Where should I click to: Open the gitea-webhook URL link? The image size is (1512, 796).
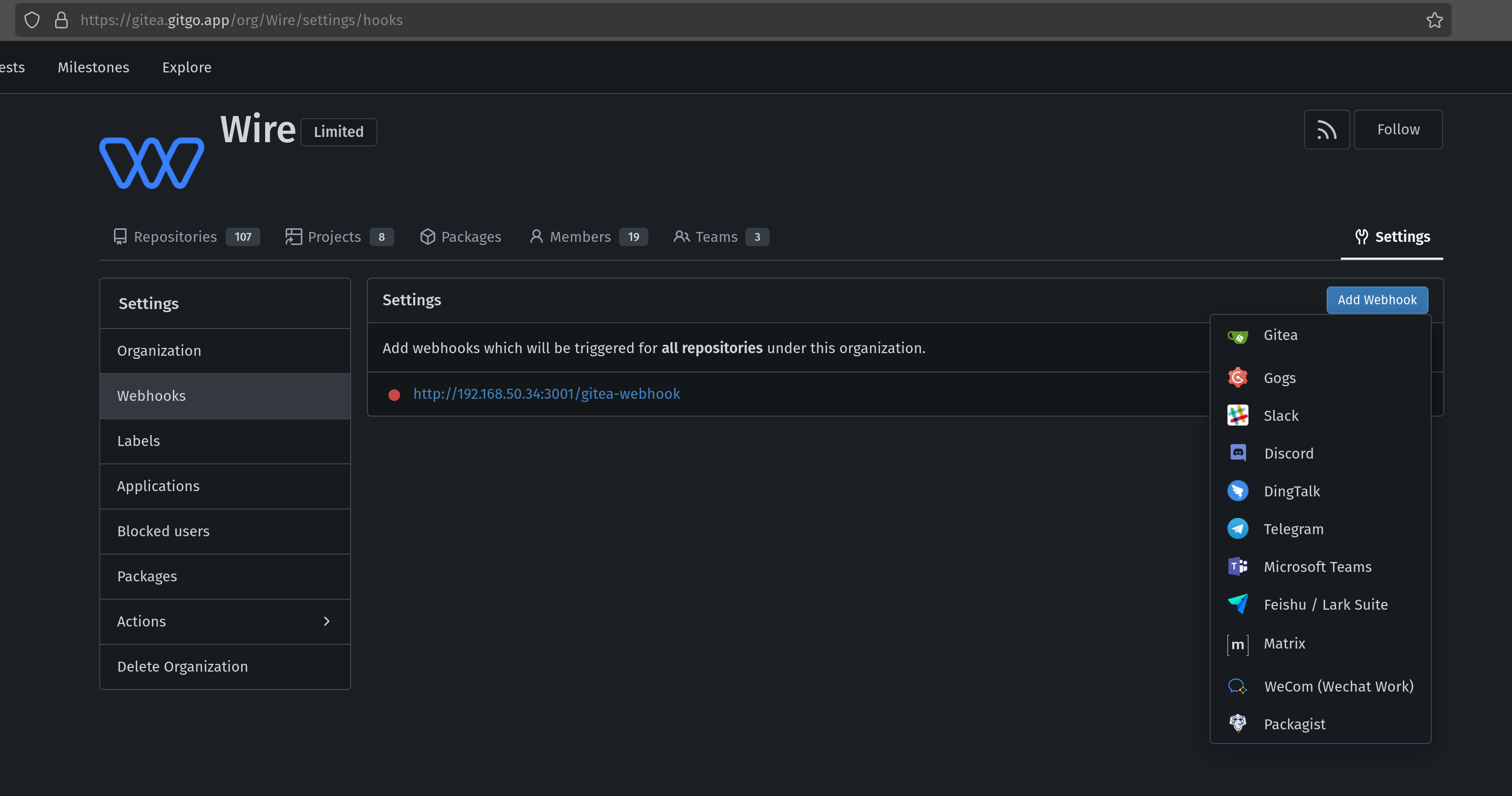click(x=547, y=394)
